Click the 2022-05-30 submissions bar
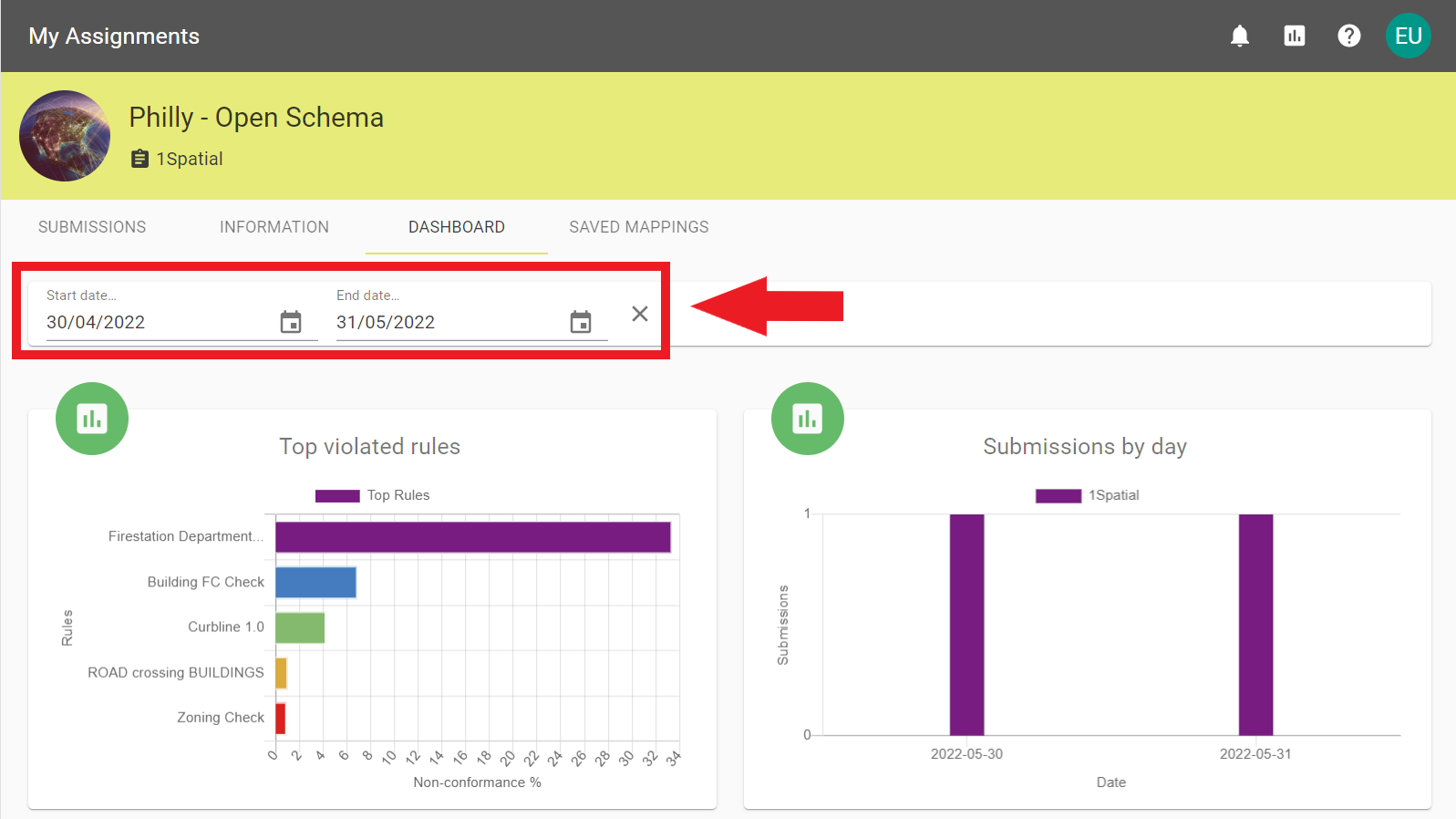1456x819 pixels. pyautogui.click(x=966, y=625)
